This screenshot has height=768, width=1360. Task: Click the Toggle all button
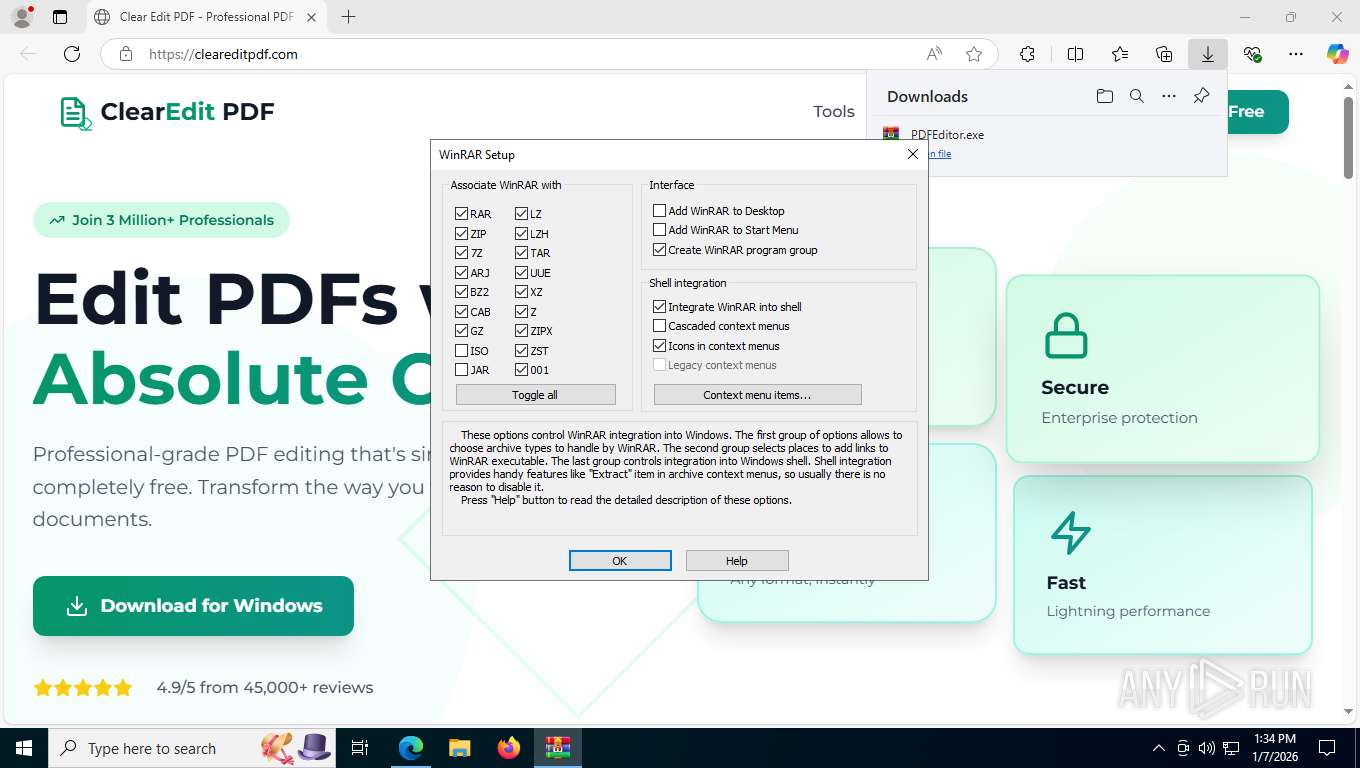click(x=535, y=395)
